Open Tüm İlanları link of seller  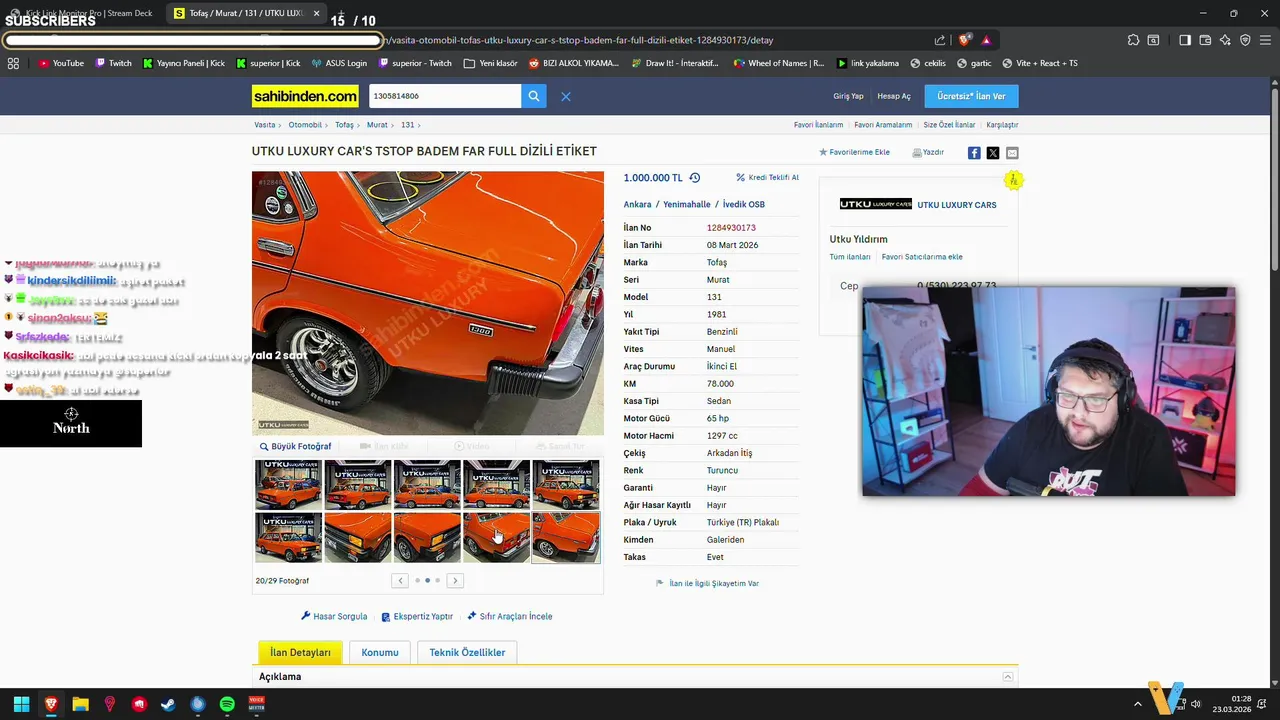point(850,257)
